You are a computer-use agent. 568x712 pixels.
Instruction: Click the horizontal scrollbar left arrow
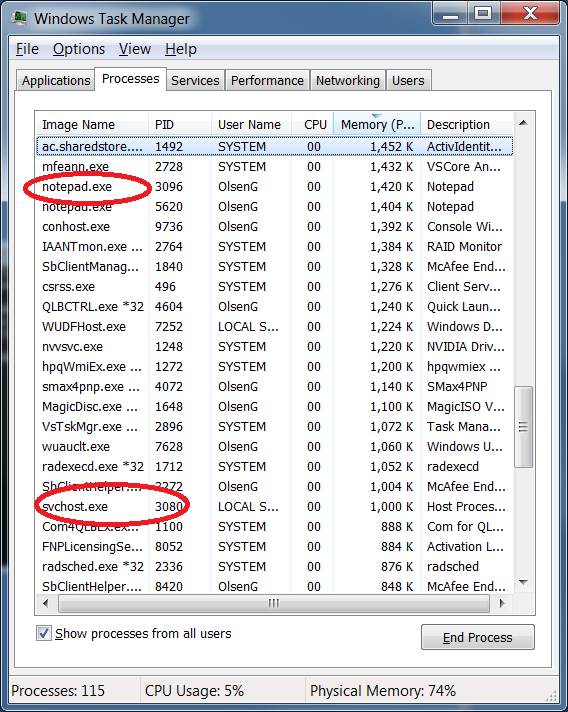click(x=46, y=603)
